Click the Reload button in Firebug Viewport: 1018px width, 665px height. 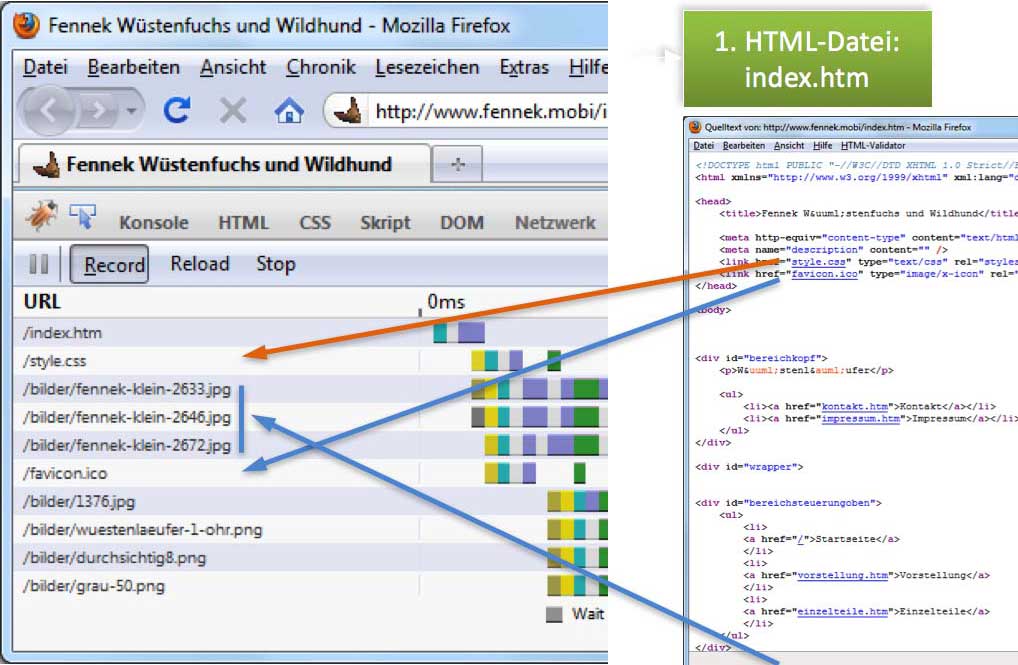coord(200,264)
